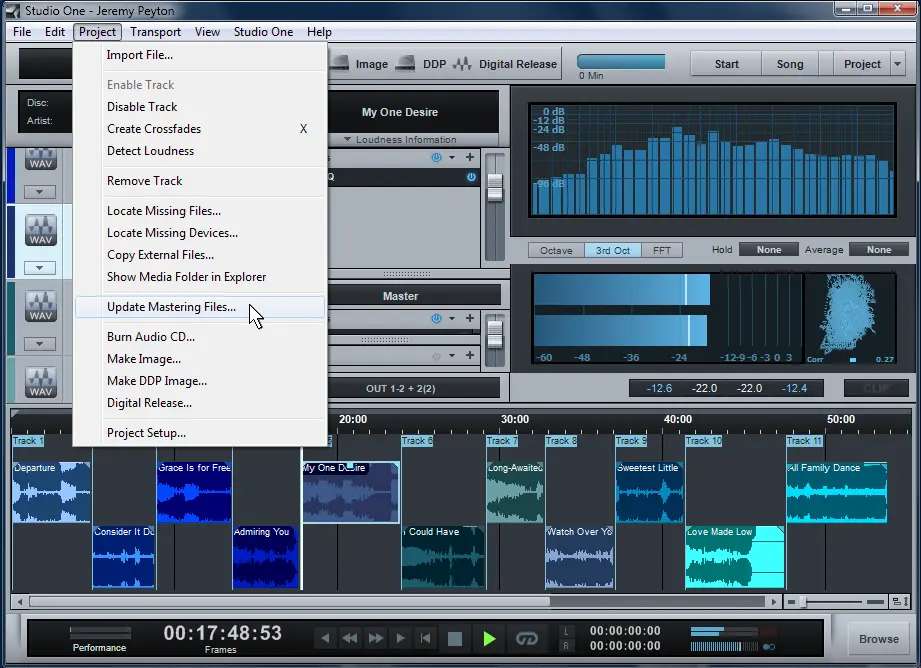Viewport: 921px width, 668px height.
Task: Click the next track single-right-arrow icon
Action: pyautogui.click(x=401, y=638)
